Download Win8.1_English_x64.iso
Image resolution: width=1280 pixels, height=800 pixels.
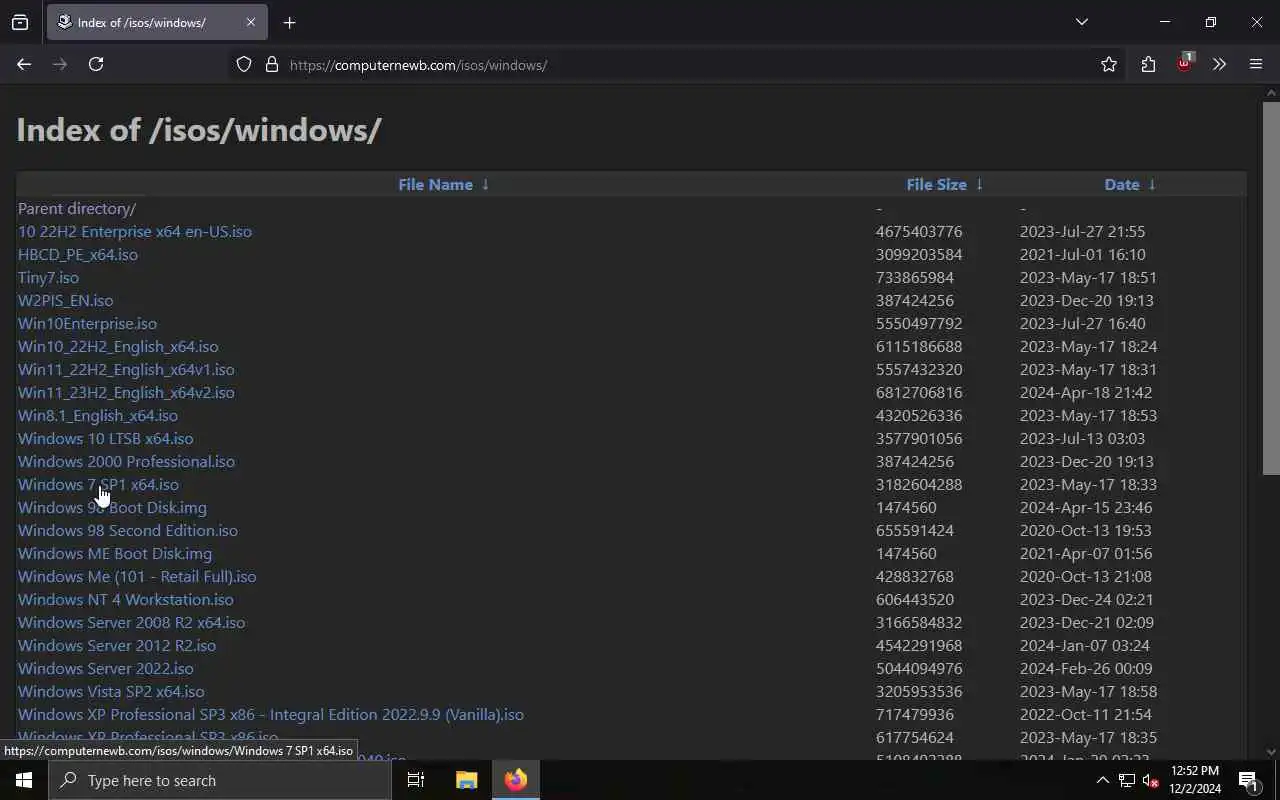(98, 415)
